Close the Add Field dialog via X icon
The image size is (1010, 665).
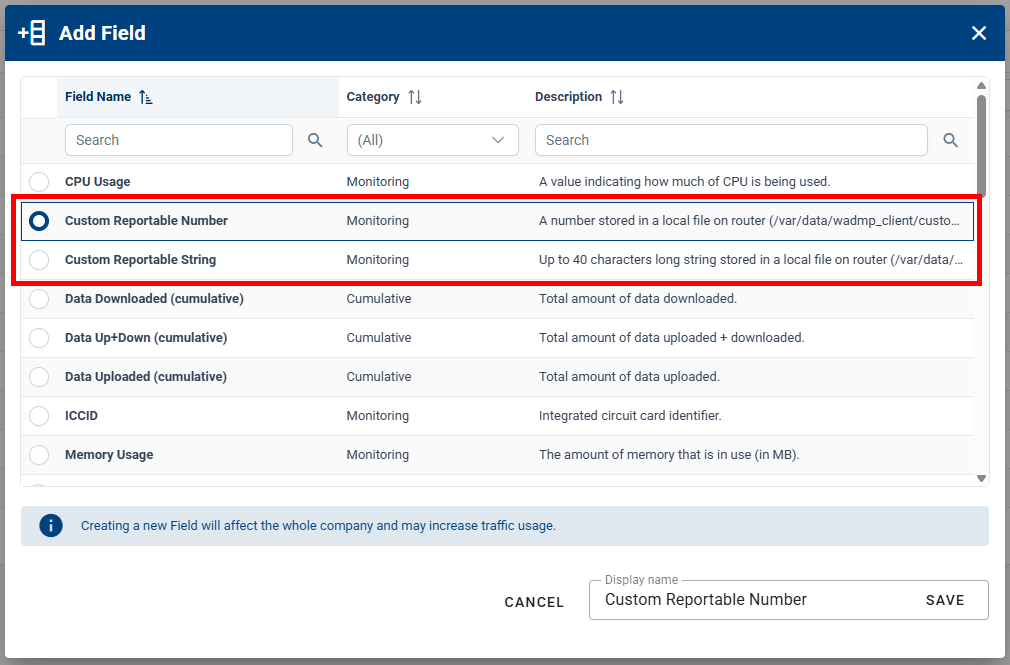pyautogui.click(x=979, y=32)
